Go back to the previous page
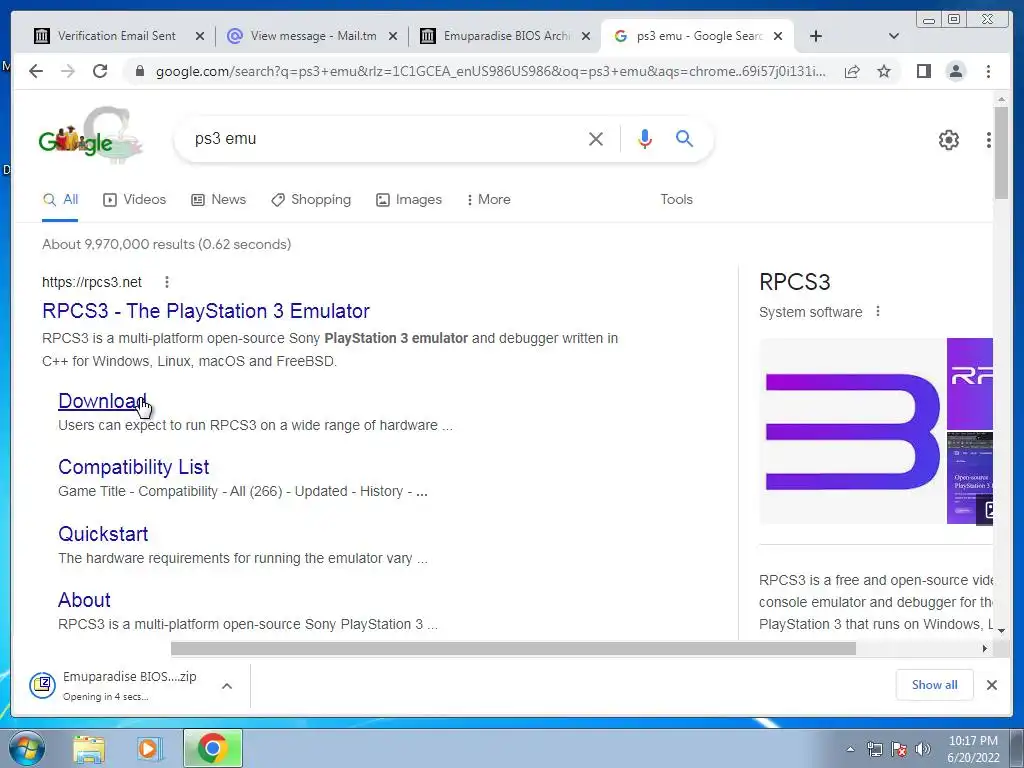The height and width of the screenshot is (768, 1024). [x=36, y=71]
